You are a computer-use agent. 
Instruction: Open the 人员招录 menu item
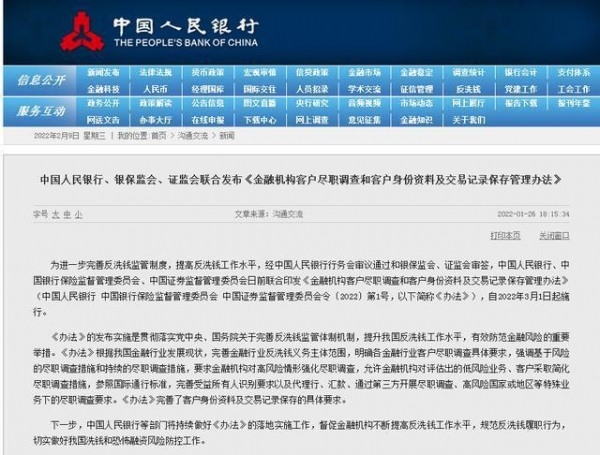[x=312, y=90]
